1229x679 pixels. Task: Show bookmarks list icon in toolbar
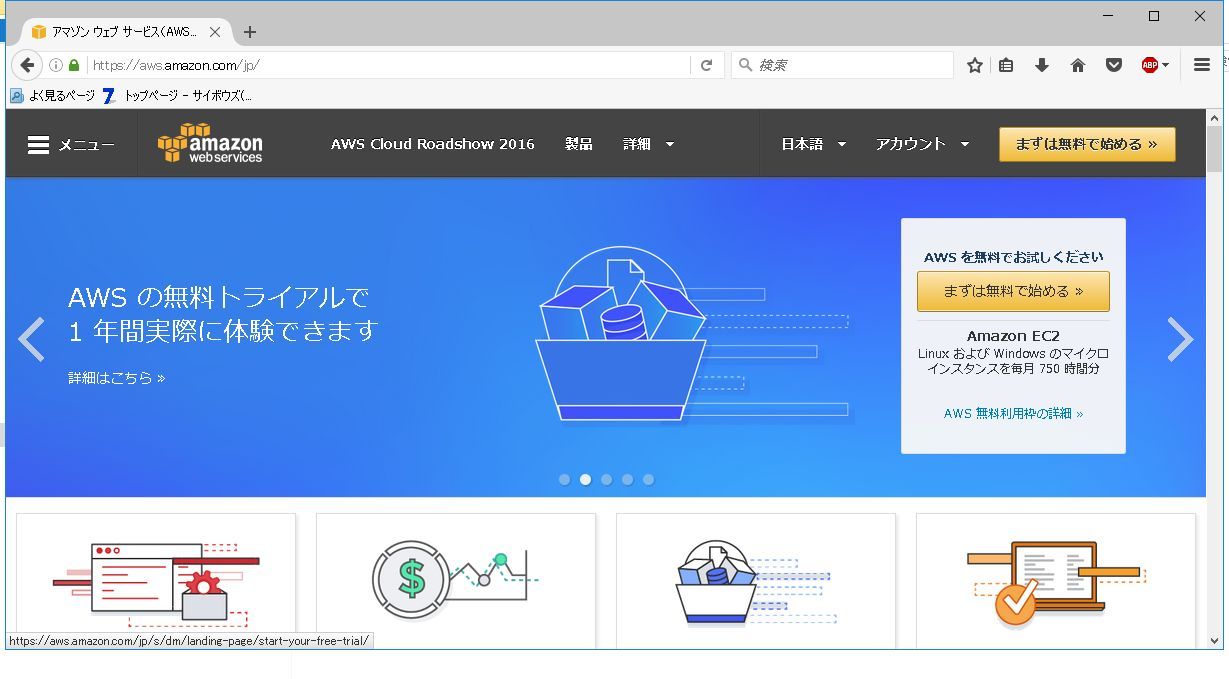click(x=1006, y=65)
